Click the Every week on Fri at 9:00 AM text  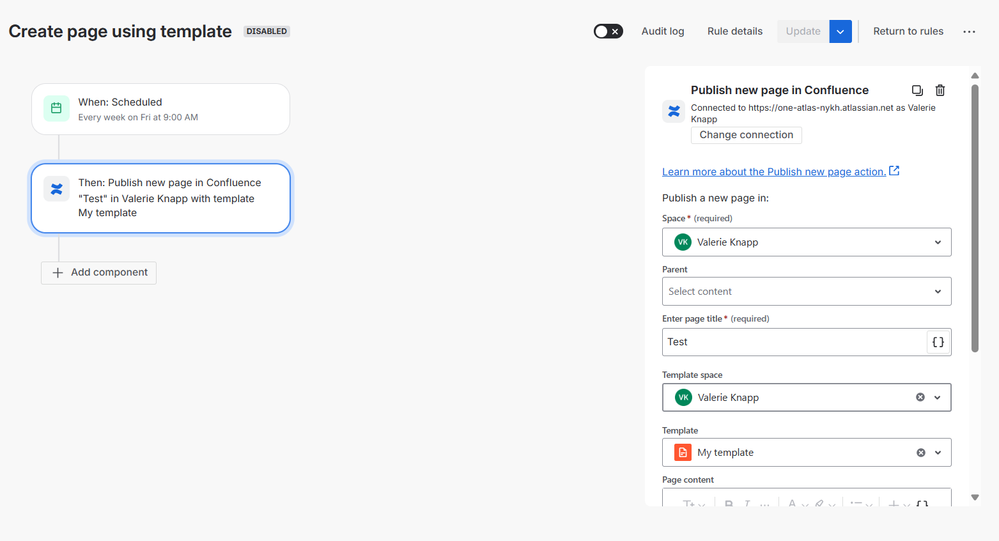[x=138, y=117]
